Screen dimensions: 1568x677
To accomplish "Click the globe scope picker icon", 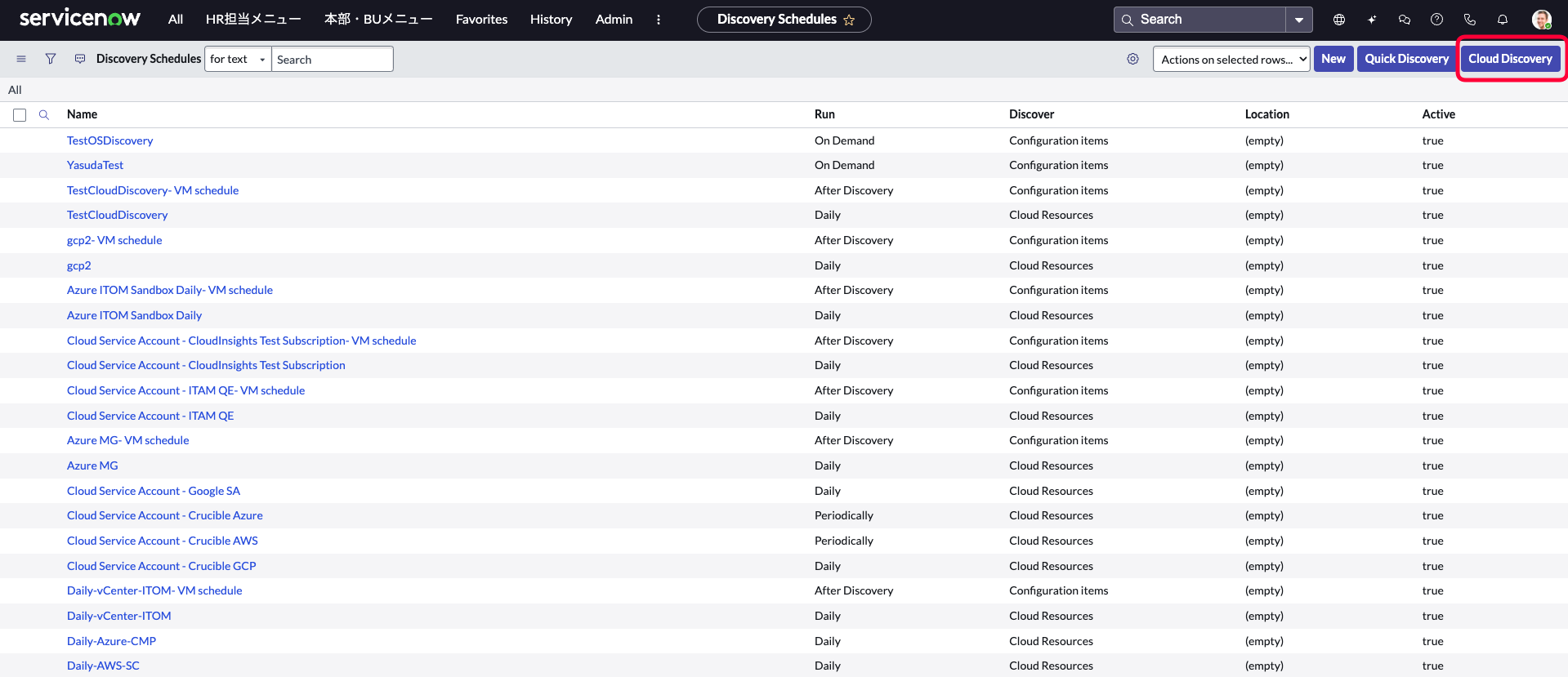I will (x=1339, y=20).
